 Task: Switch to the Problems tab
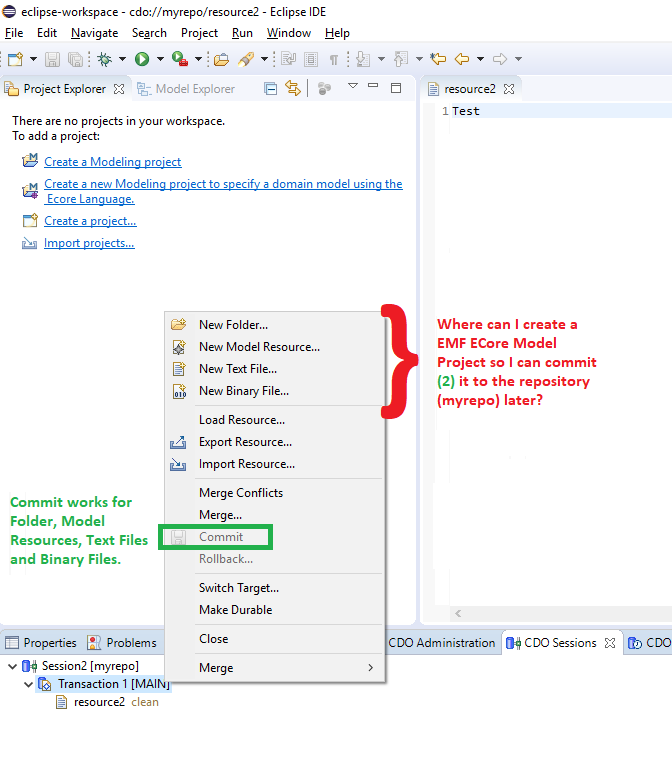pyautogui.click(x=122, y=643)
